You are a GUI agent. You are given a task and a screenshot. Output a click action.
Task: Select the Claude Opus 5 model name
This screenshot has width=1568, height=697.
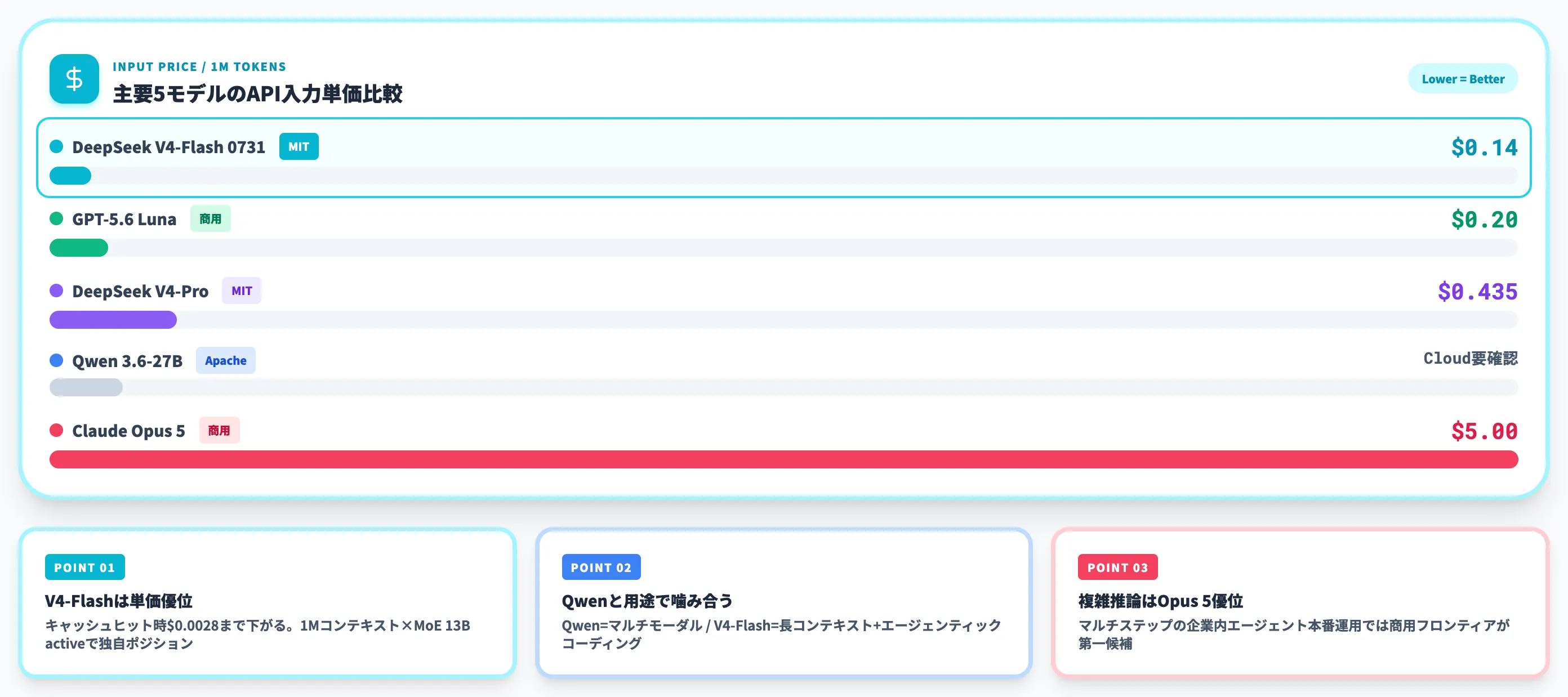[128, 431]
